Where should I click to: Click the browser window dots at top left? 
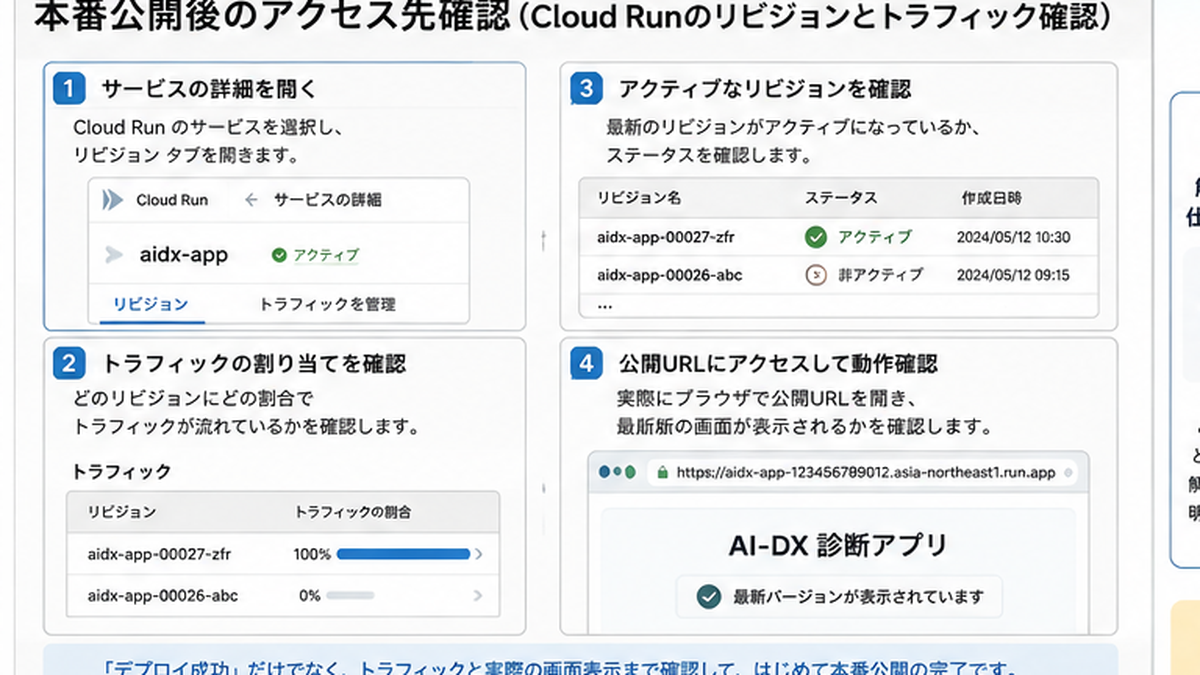(x=616, y=471)
